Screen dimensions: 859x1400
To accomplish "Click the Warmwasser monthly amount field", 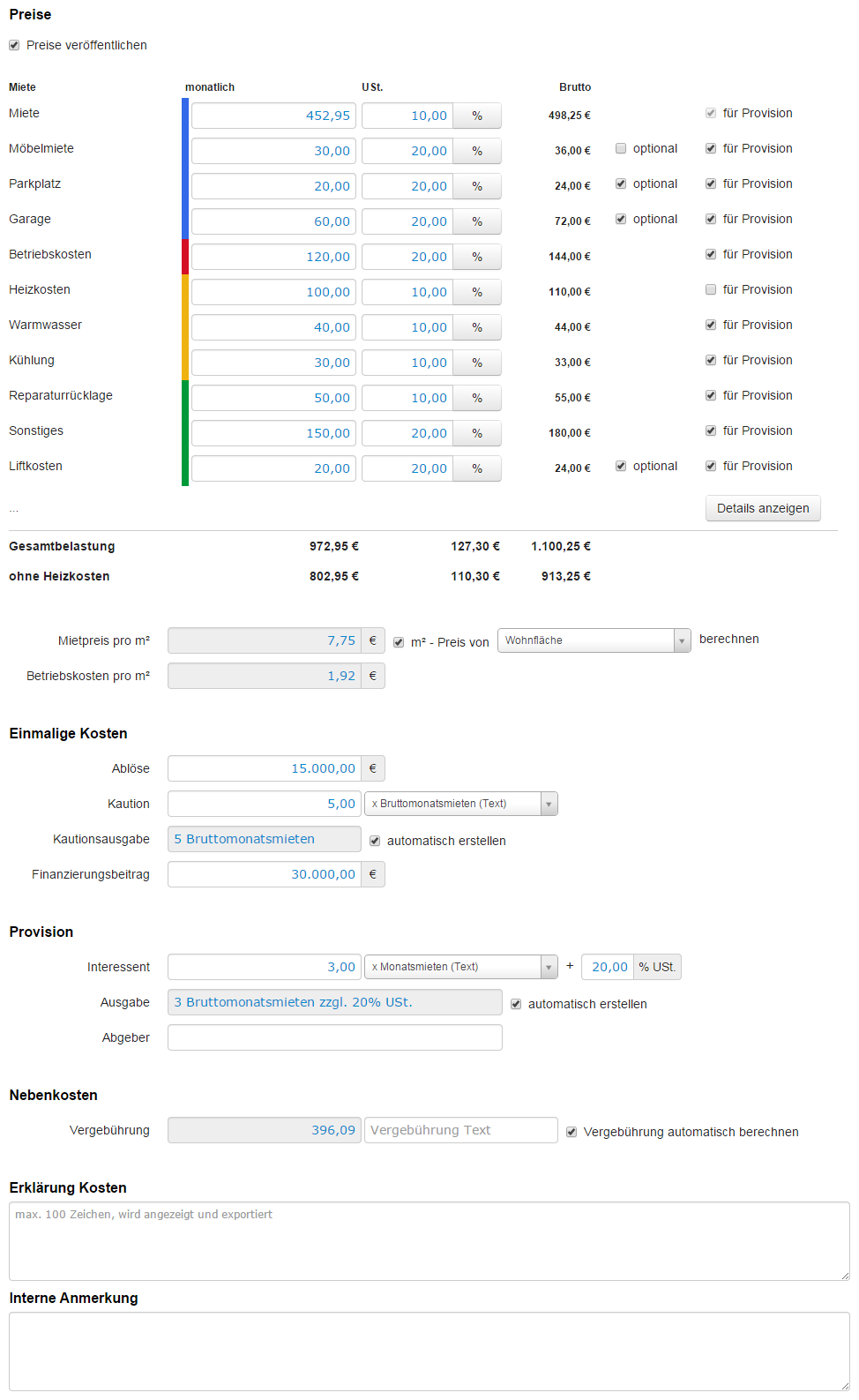I will [273, 327].
